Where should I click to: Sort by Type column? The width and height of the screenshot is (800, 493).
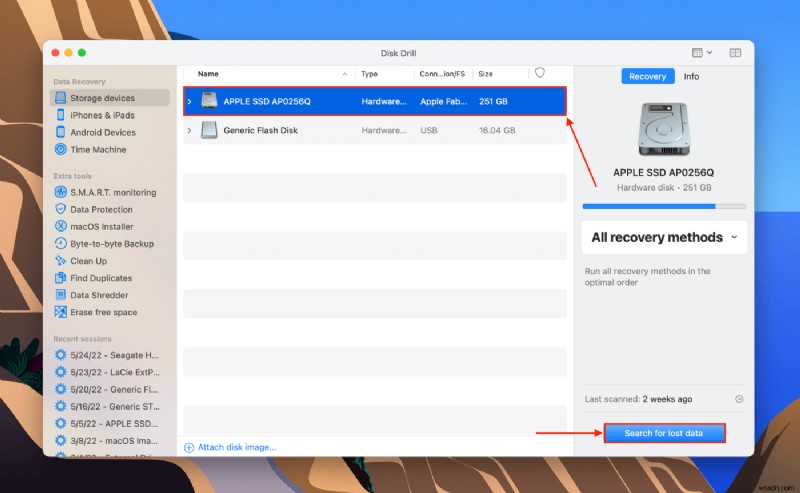pyautogui.click(x=369, y=73)
